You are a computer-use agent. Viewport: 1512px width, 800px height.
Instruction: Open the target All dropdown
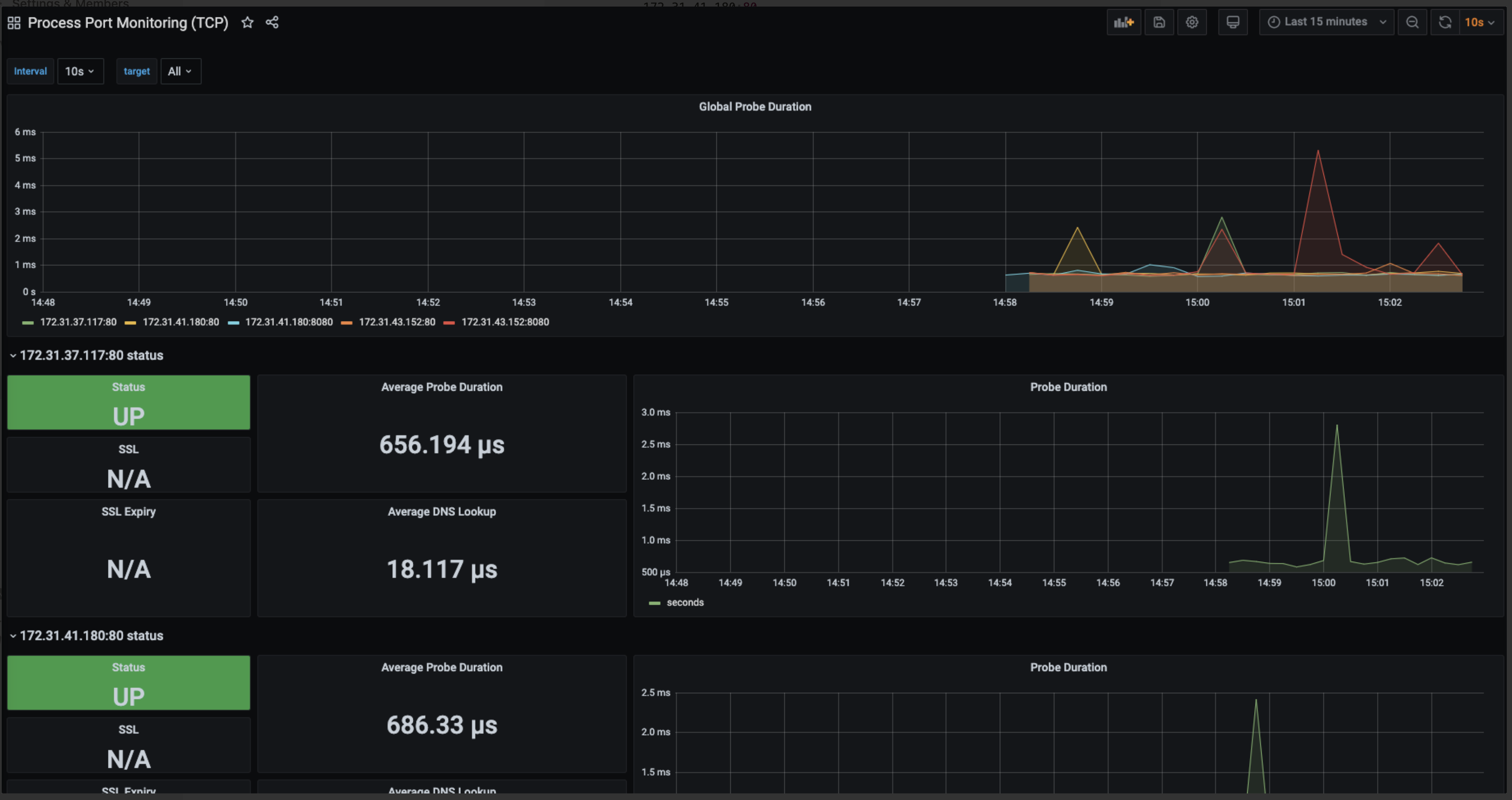(180, 71)
